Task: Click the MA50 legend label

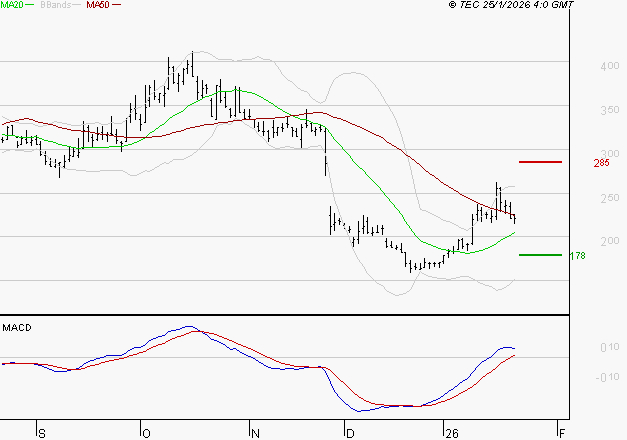Action: pos(98,5)
